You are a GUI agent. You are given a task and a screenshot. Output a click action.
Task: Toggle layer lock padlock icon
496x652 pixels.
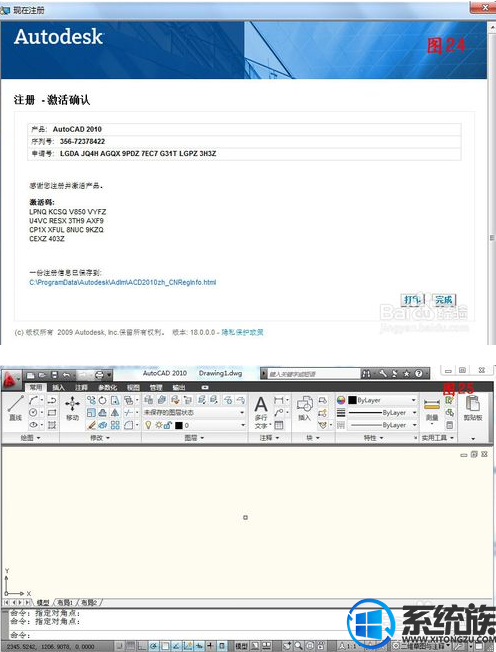(x=168, y=425)
